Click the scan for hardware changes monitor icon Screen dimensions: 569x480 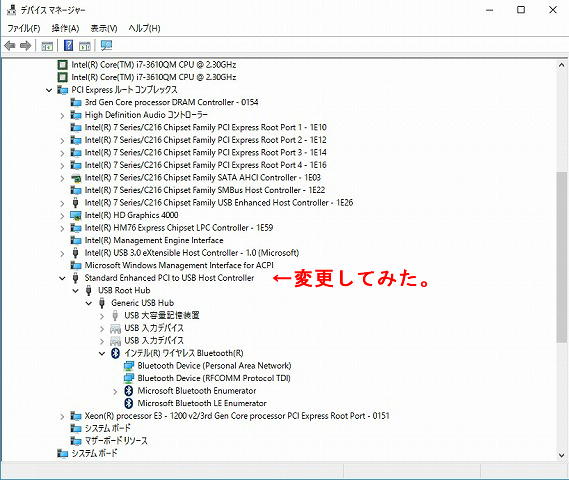coord(106,45)
